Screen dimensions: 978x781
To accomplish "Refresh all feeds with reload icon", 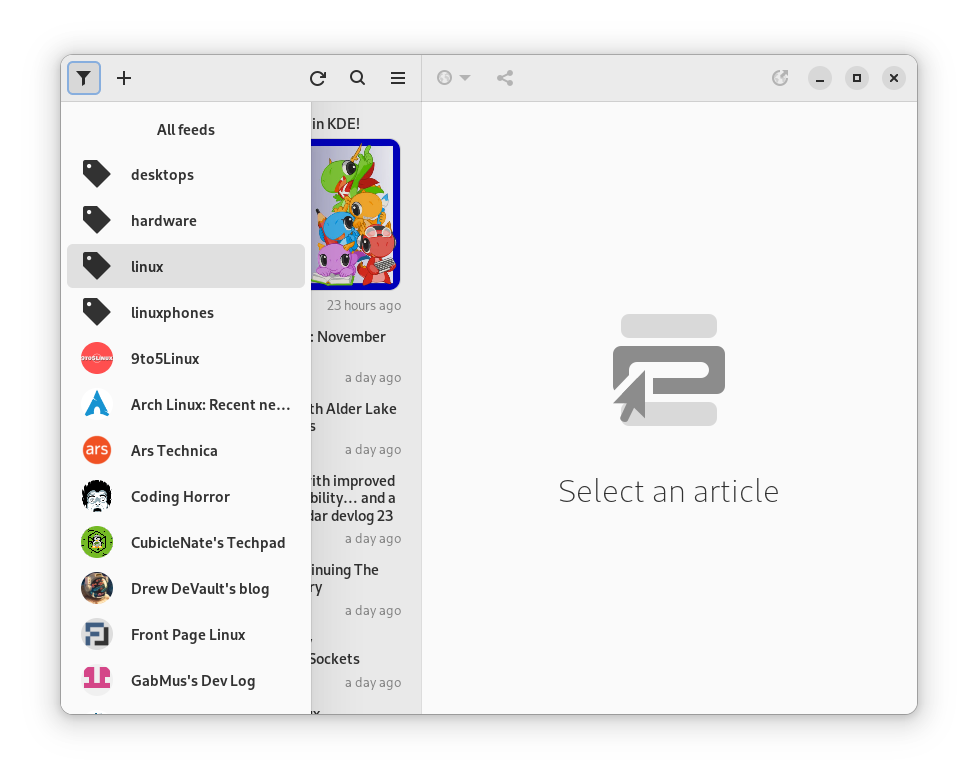I will point(318,78).
